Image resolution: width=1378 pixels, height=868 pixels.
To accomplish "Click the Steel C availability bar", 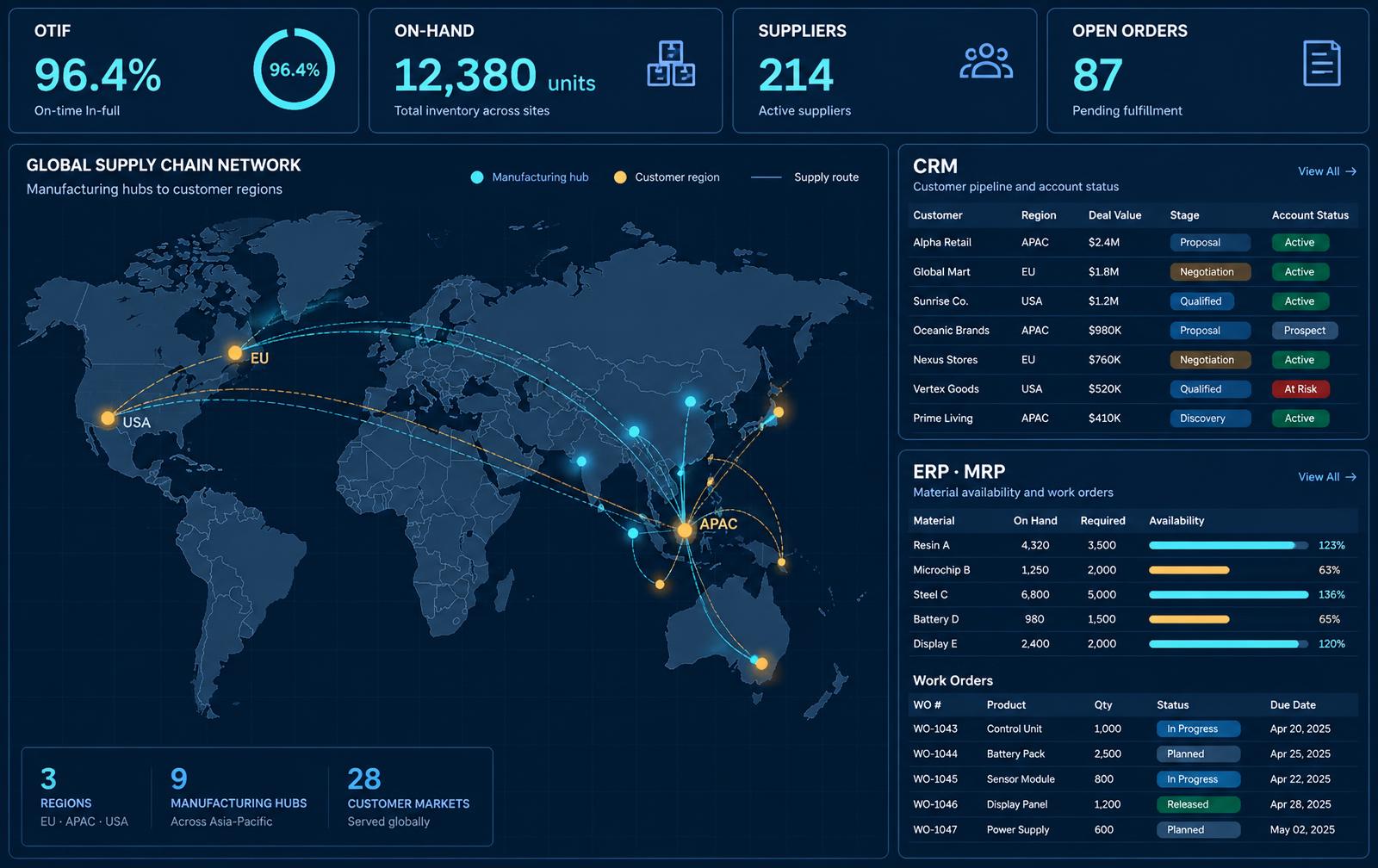I will pyautogui.click(x=1228, y=595).
